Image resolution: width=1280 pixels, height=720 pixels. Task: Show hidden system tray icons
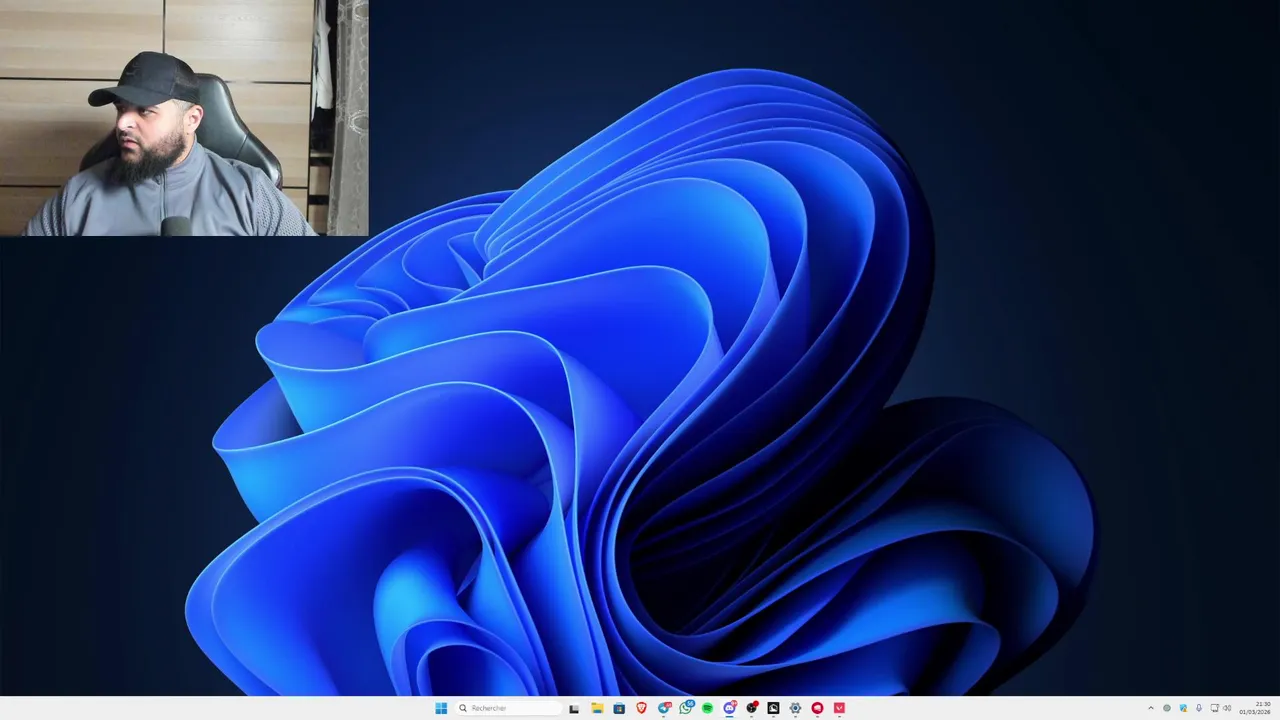pyautogui.click(x=1151, y=708)
